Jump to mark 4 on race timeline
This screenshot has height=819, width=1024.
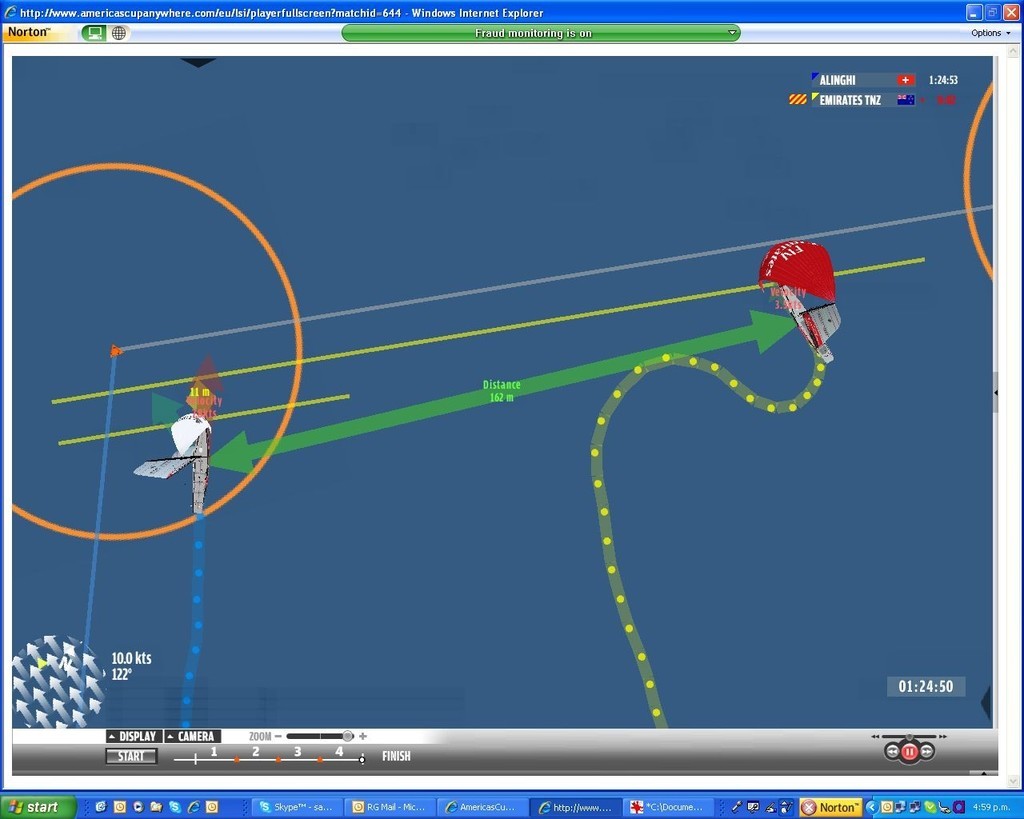pos(339,752)
